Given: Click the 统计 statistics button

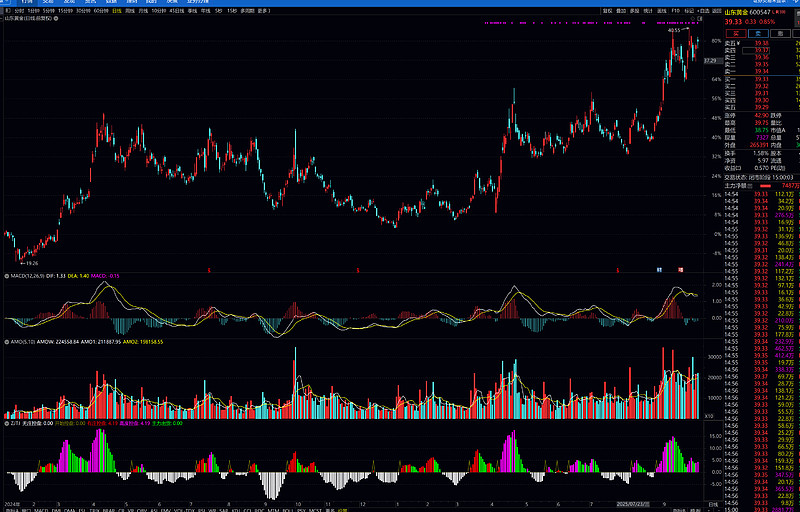Looking at the screenshot, I should (x=648, y=11).
